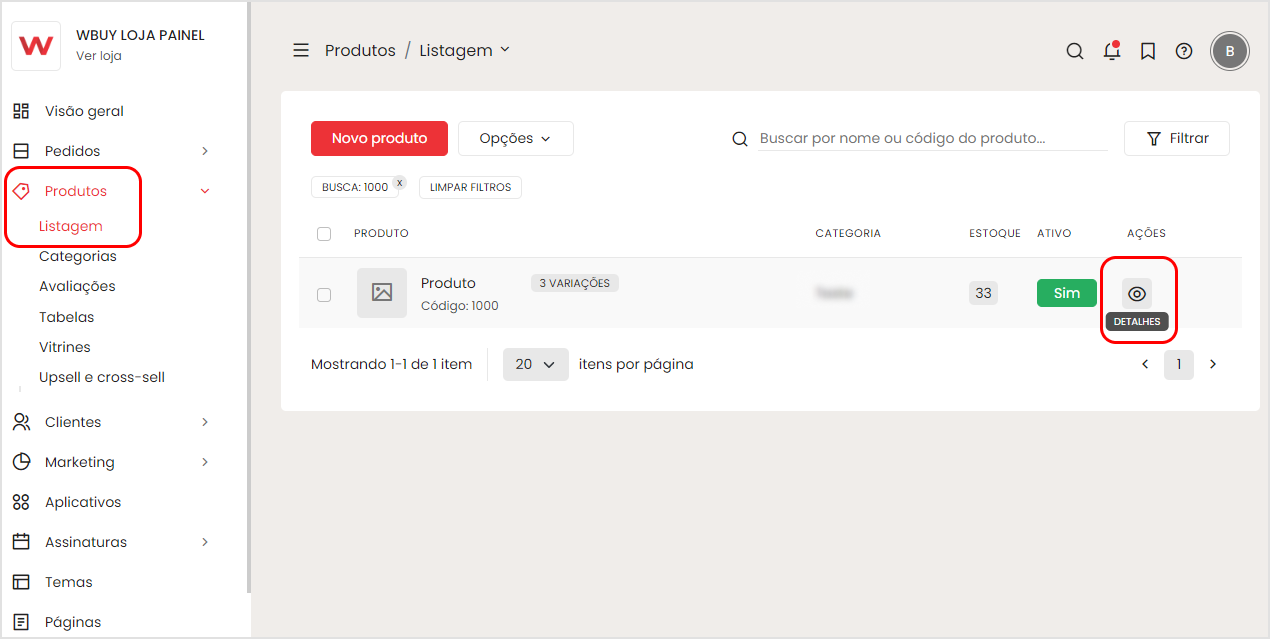Check the select-all checkbox in table header
1270x640 pixels.
[x=324, y=234]
